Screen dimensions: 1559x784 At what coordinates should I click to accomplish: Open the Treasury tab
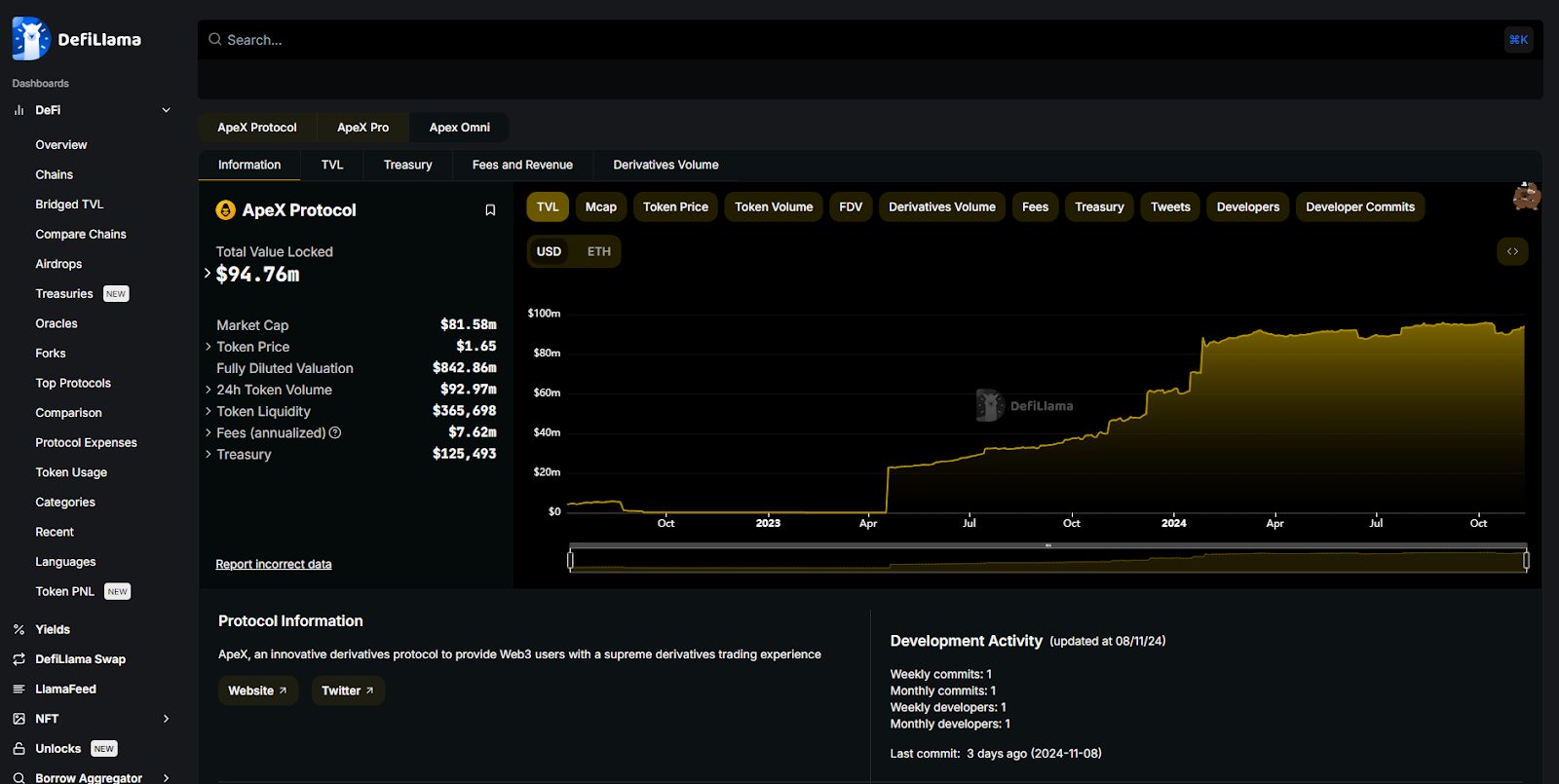[407, 165]
